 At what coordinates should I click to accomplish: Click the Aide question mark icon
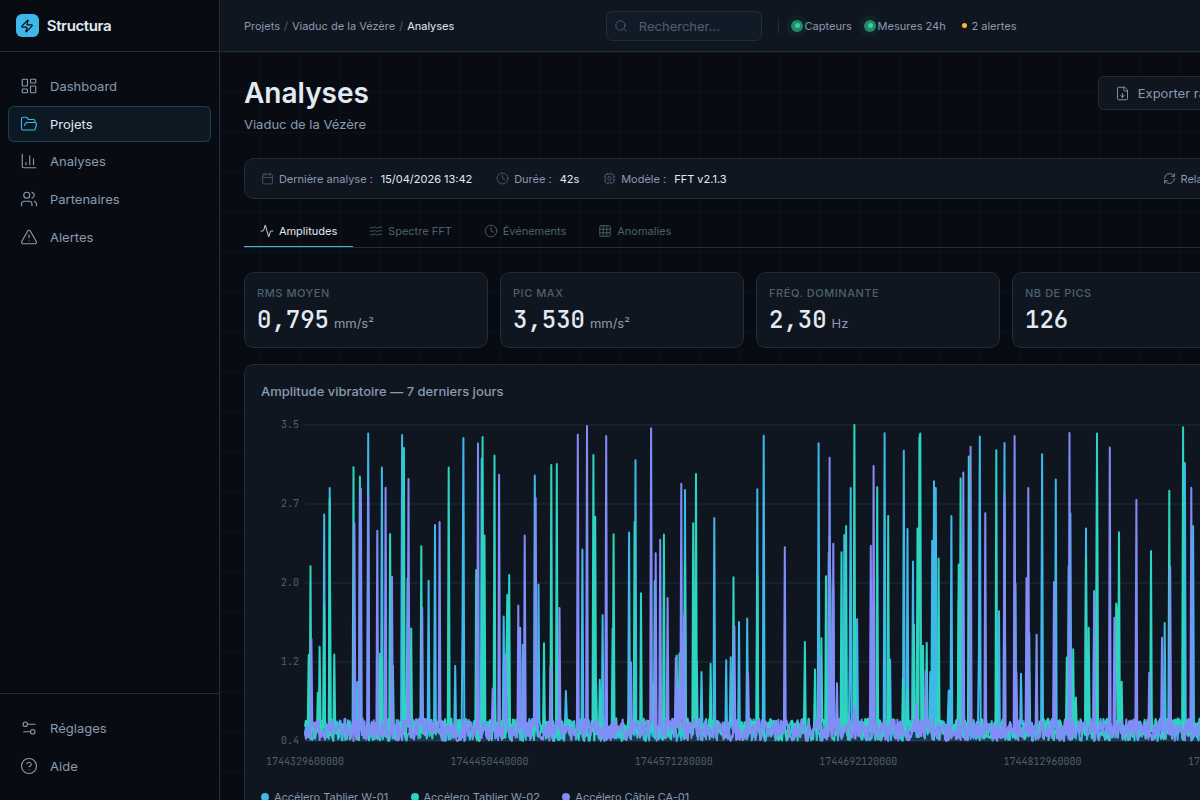29,767
